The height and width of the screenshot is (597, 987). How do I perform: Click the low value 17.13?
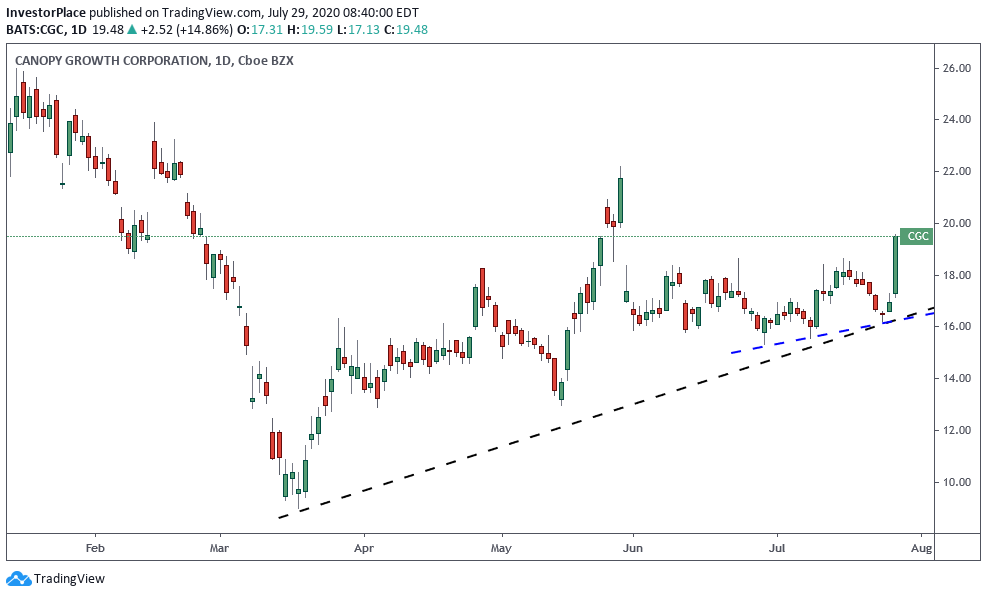coord(364,29)
